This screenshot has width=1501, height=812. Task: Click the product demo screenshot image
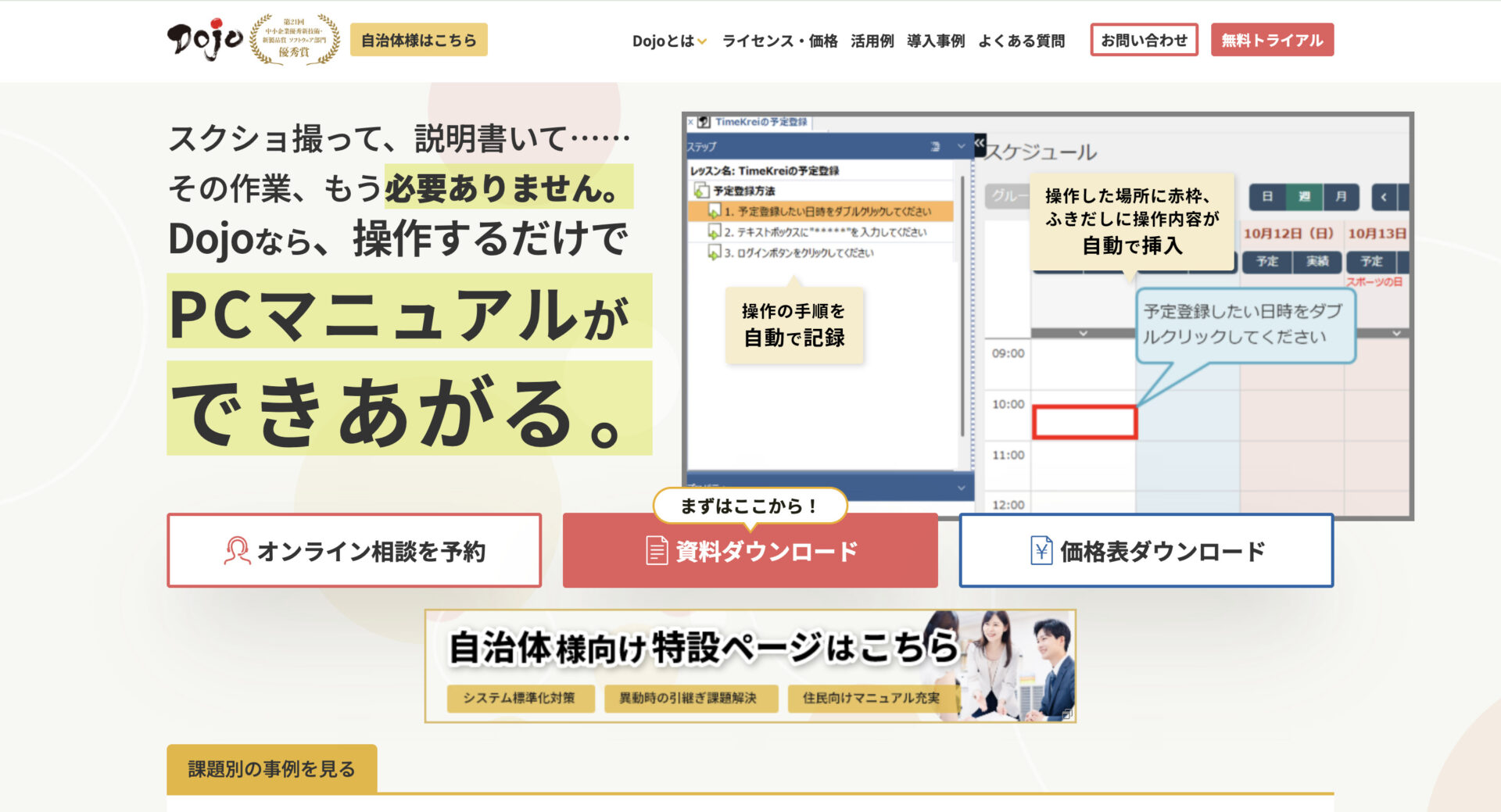[1048, 316]
